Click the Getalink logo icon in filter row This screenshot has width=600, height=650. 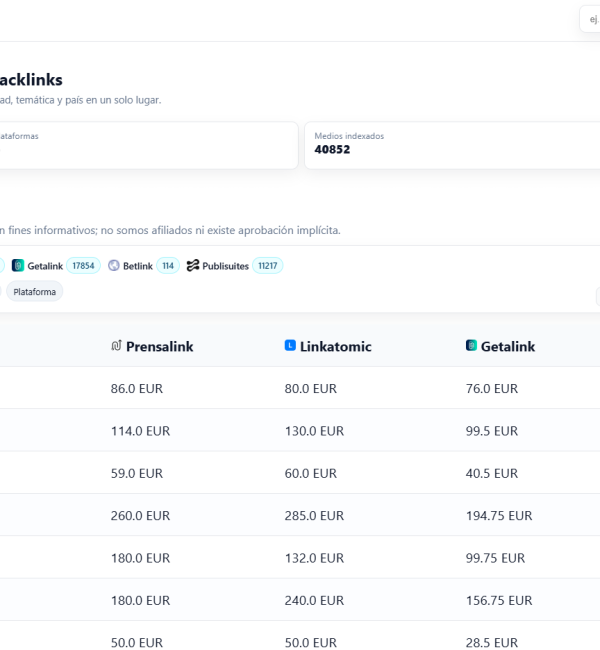tap(18, 265)
